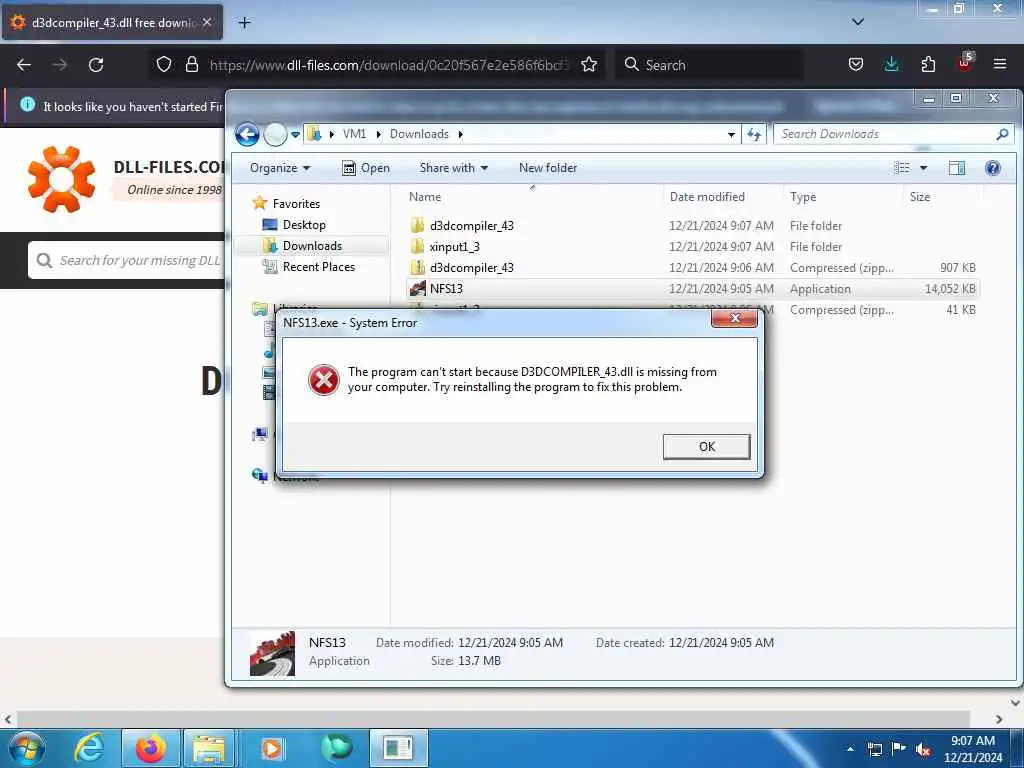Screen dimensions: 1024x768
Task: Click the Favorites heading in navigation pane
Action: (296, 204)
